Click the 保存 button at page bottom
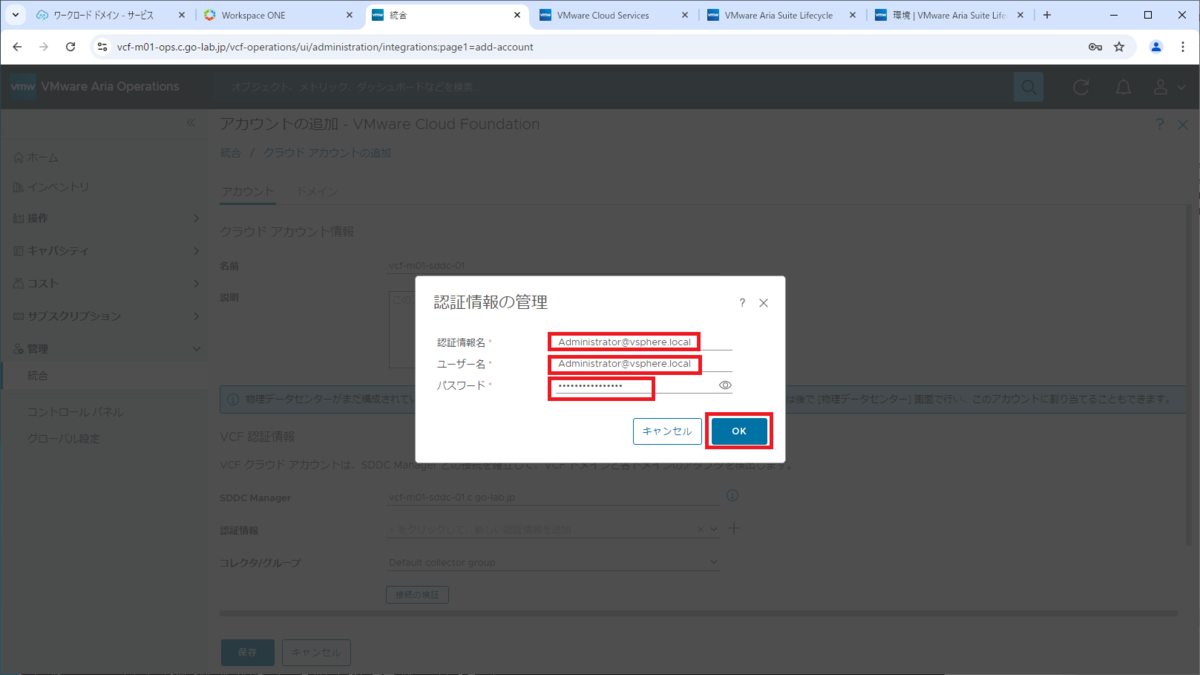The width and height of the screenshot is (1200, 675). [247, 652]
